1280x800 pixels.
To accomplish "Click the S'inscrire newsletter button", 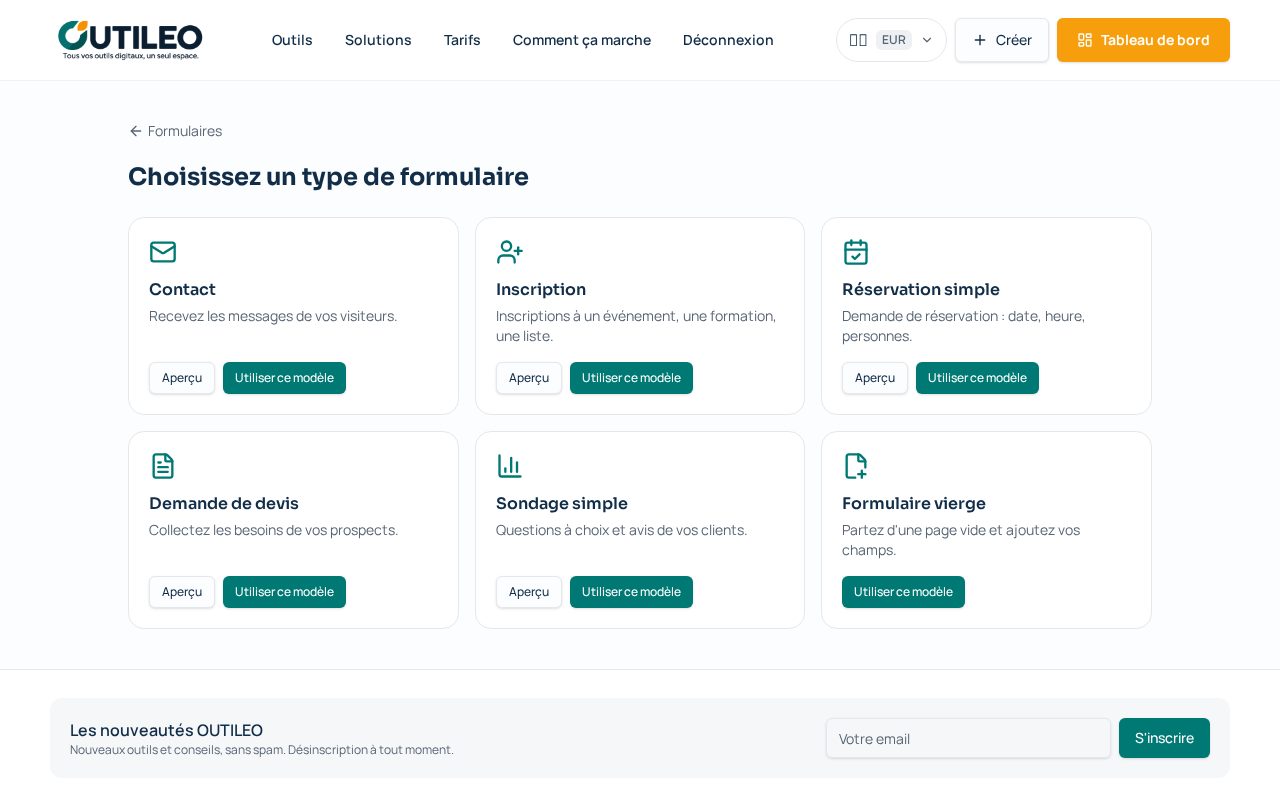I will click(1164, 738).
